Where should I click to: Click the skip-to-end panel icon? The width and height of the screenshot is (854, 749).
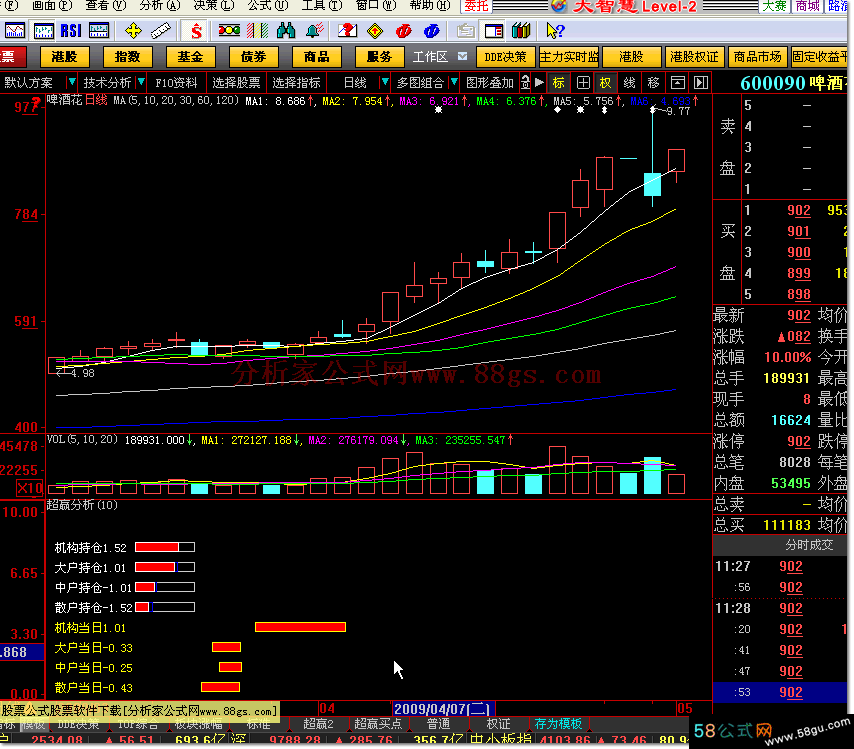[x=701, y=83]
